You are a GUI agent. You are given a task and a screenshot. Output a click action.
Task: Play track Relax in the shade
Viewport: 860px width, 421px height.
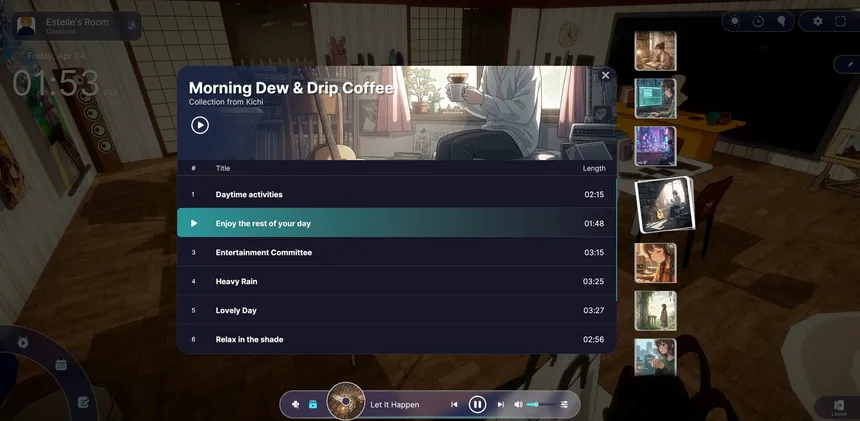pos(397,339)
